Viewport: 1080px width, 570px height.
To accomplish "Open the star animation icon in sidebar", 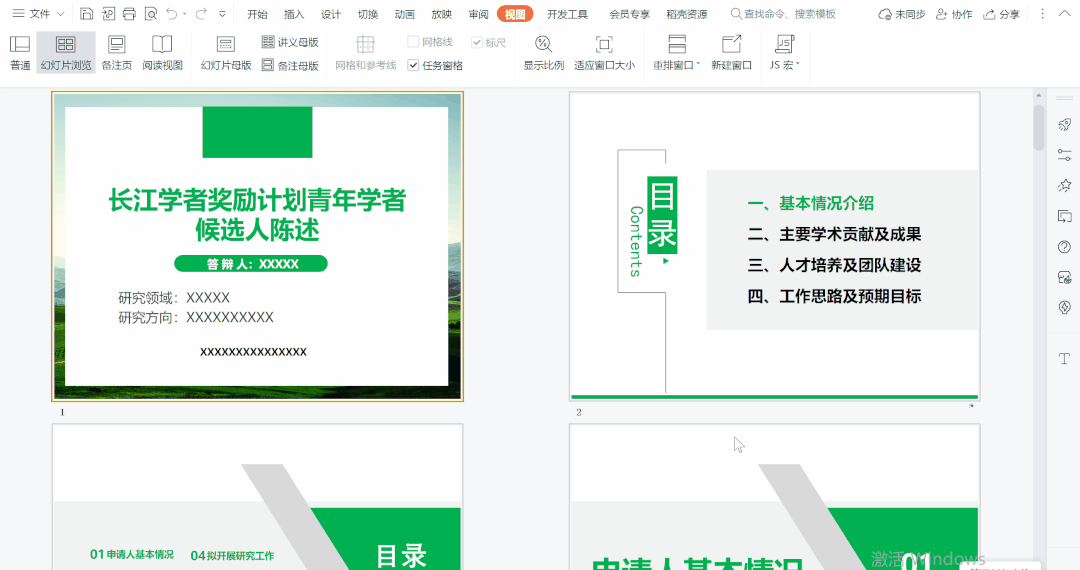I will pyautogui.click(x=1064, y=185).
